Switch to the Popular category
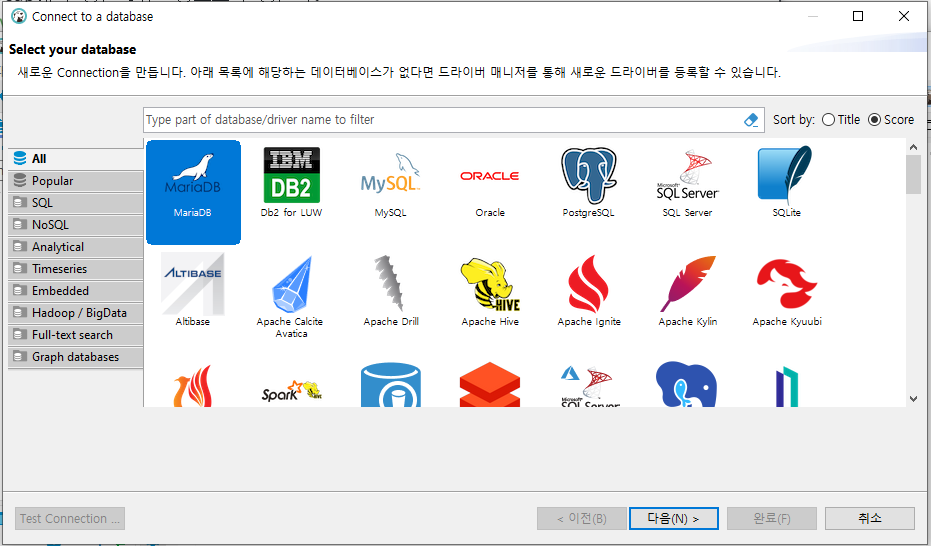 click(x=76, y=180)
